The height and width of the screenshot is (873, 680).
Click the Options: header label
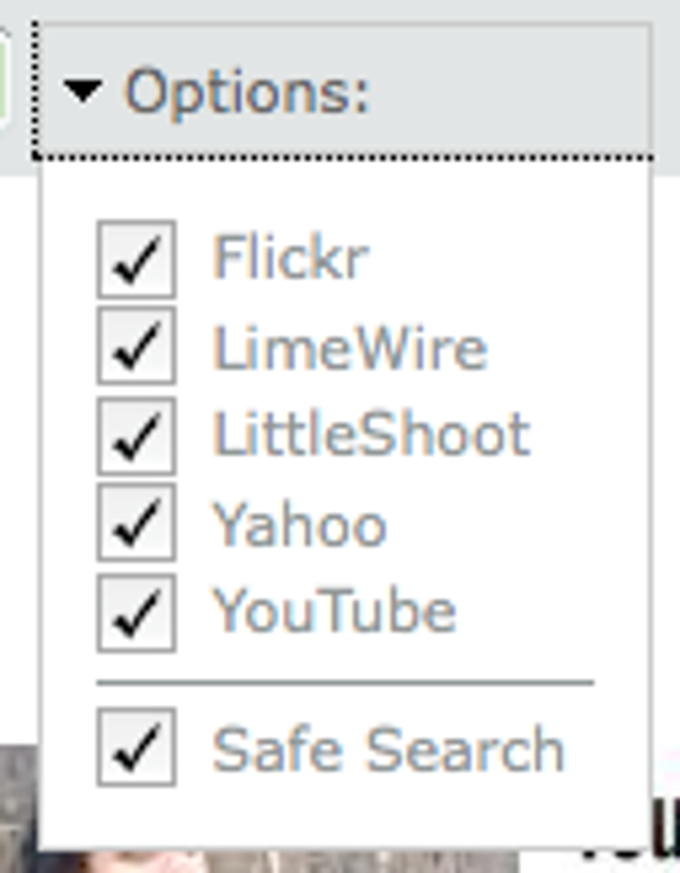click(247, 92)
